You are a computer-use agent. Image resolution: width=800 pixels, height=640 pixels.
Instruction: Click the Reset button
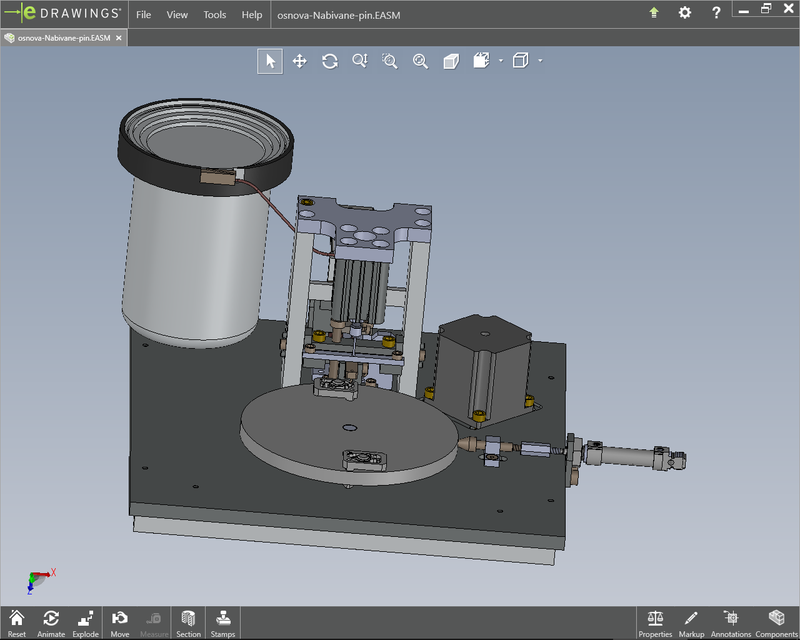pyautogui.click(x=18, y=620)
